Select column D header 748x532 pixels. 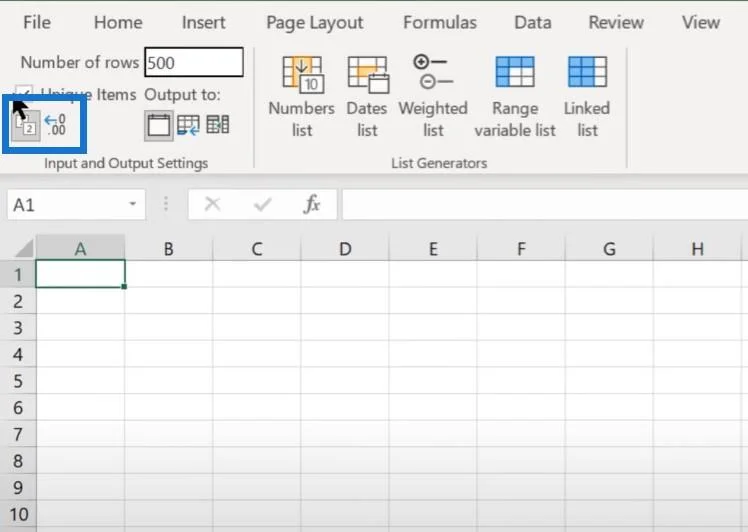[x=345, y=249]
